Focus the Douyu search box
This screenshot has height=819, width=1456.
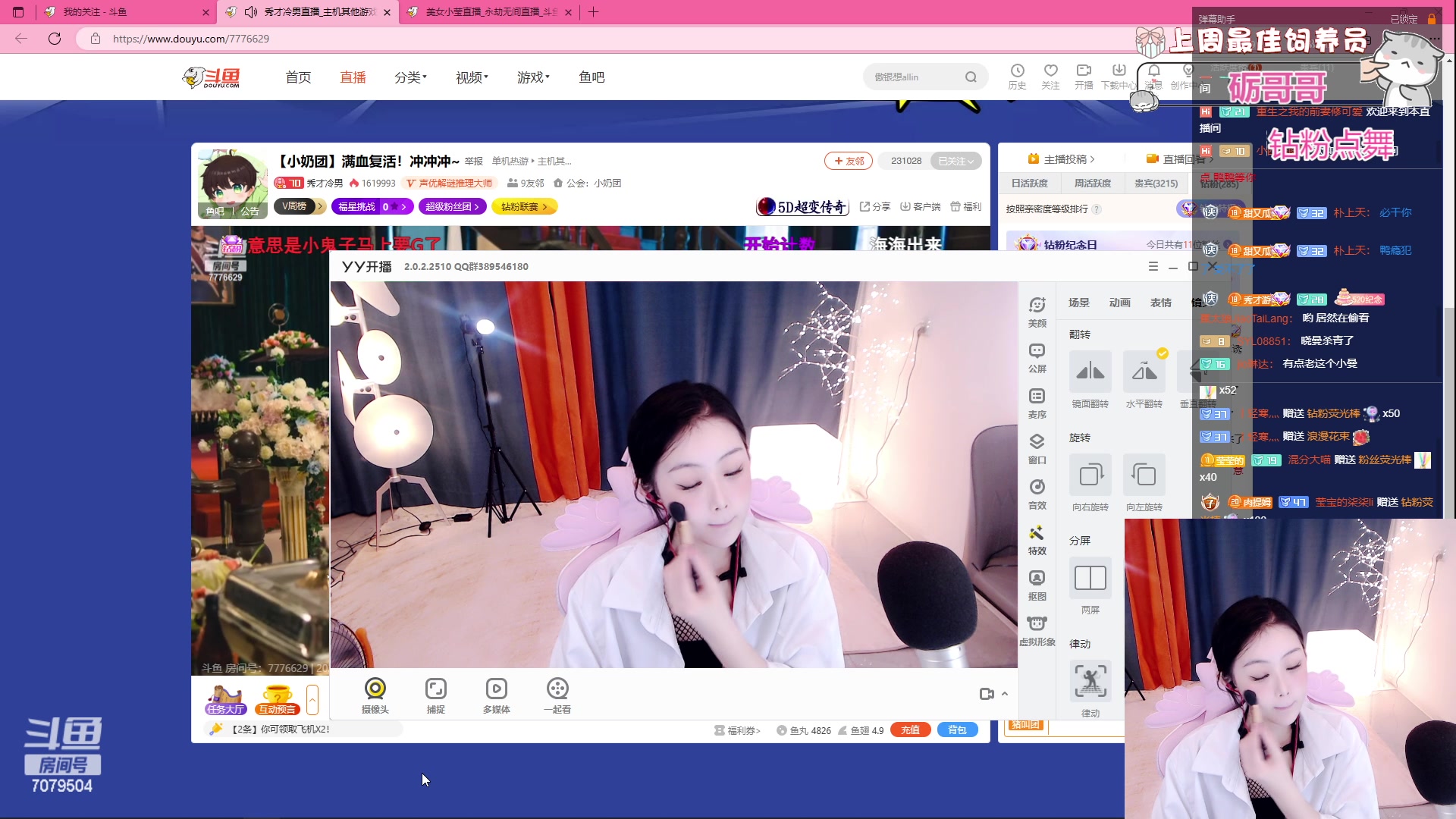[916, 77]
